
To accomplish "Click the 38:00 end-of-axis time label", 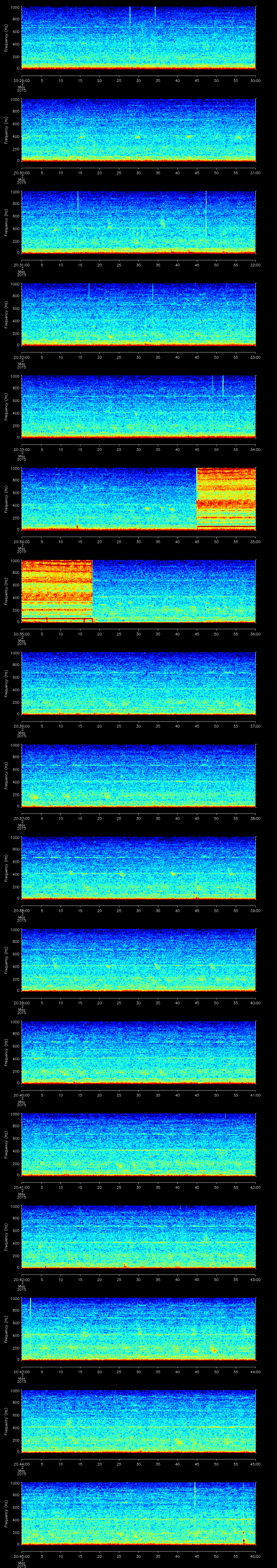I will [256, 819].
